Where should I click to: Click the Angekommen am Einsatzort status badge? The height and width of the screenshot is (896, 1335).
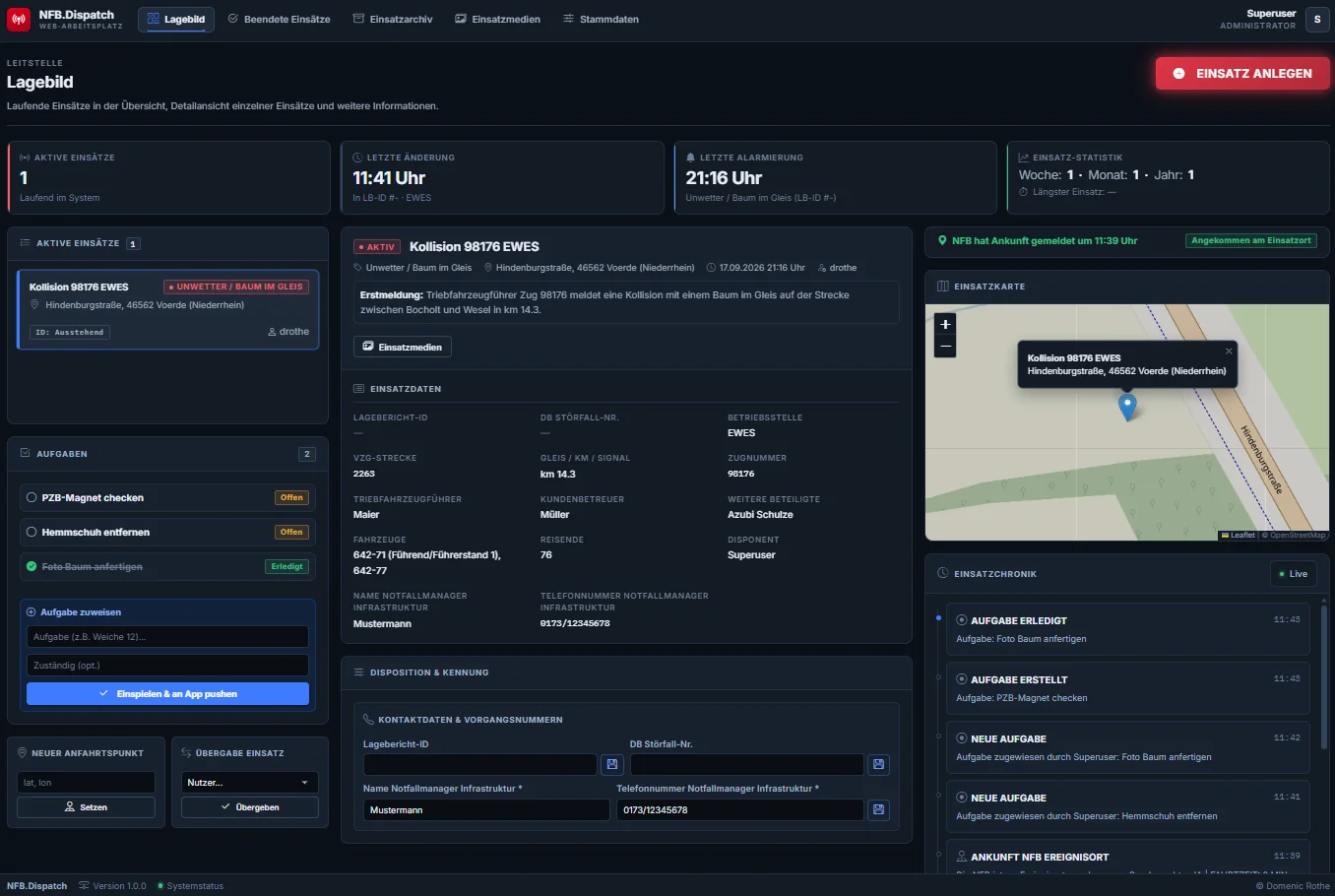click(x=1251, y=240)
